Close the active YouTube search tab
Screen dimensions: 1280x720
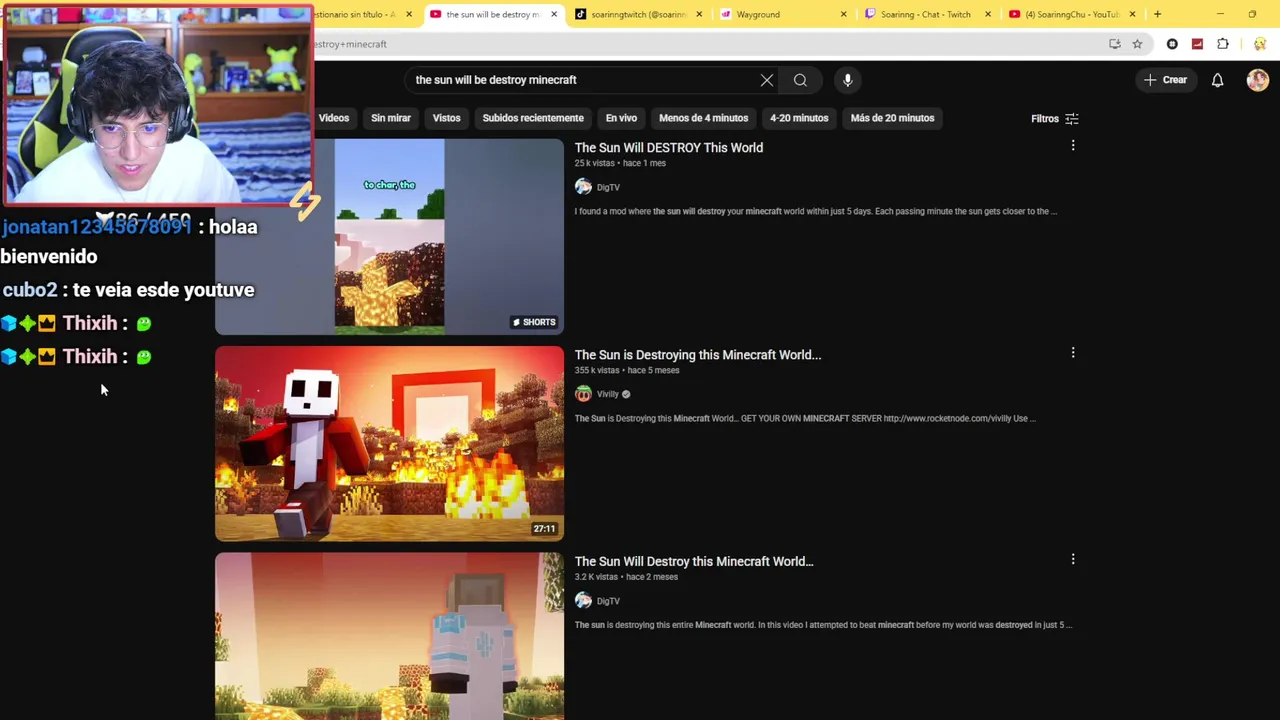pyautogui.click(x=553, y=14)
